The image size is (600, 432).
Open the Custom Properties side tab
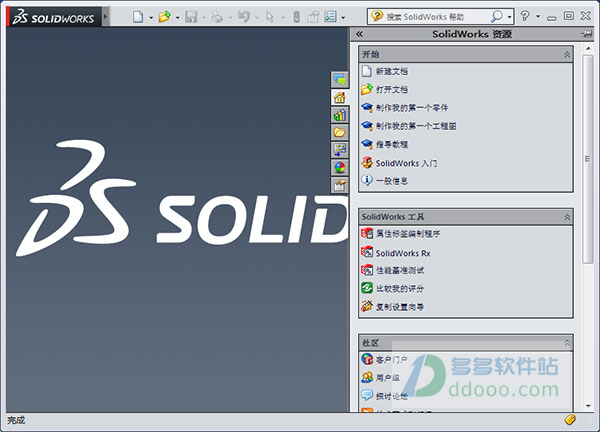[x=339, y=185]
